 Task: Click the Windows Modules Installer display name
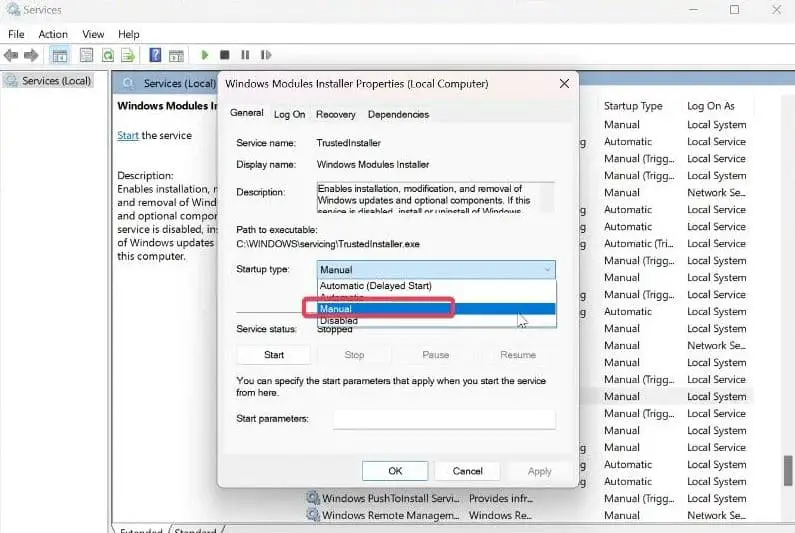[373, 164]
